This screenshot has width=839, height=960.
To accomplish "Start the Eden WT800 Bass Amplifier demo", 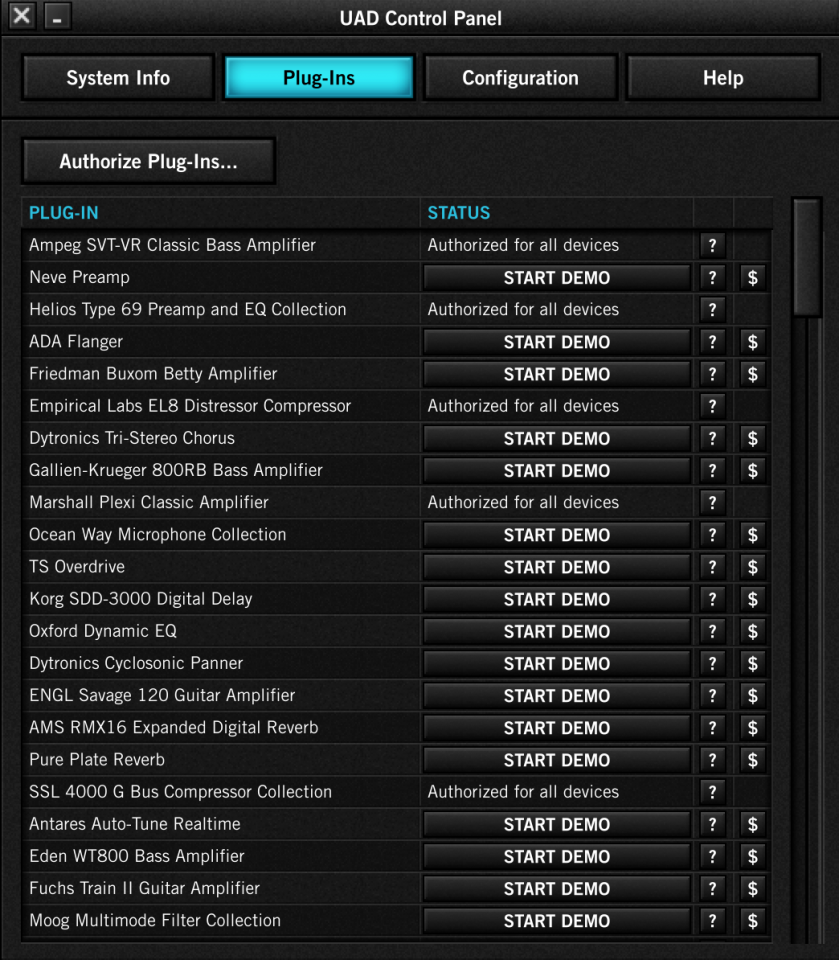I will (x=557, y=857).
